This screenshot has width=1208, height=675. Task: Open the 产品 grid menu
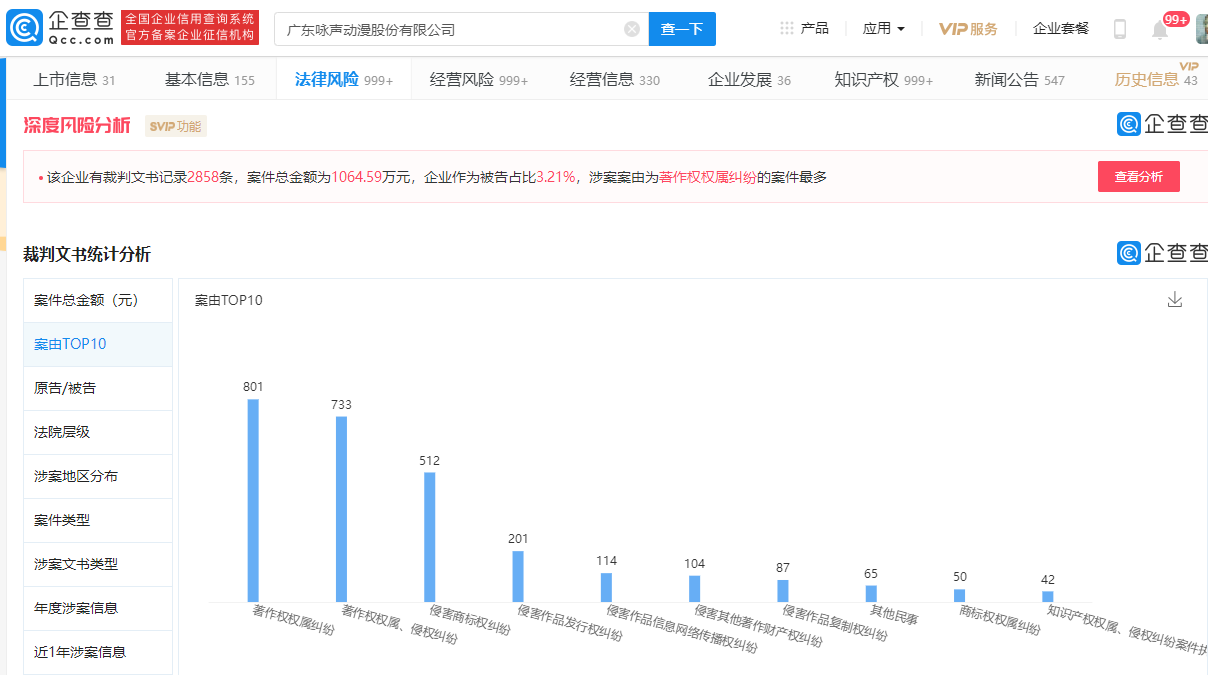pos(804,28)
